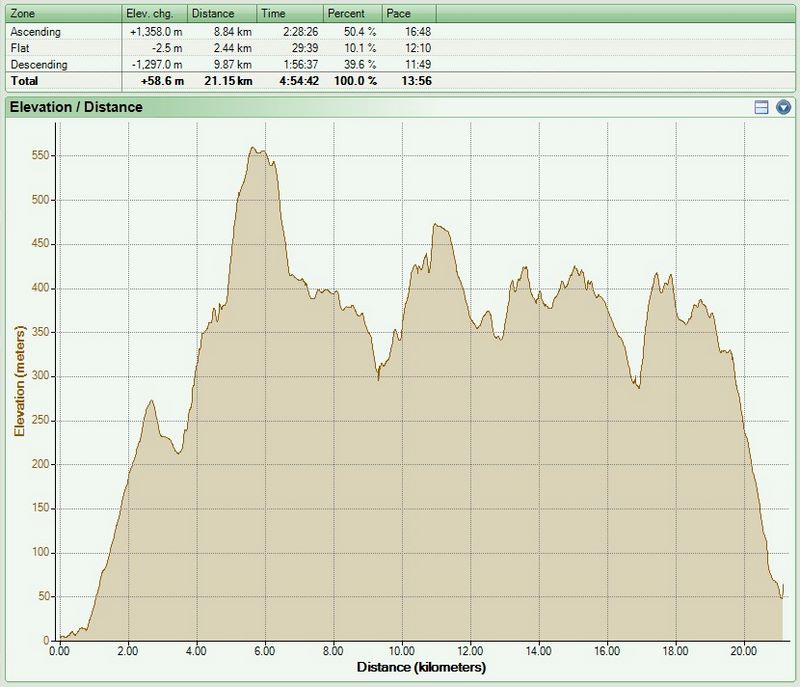Click the highest elevation peak on the chart
Viewport: 800px width, 687px height.
point(256,149)
